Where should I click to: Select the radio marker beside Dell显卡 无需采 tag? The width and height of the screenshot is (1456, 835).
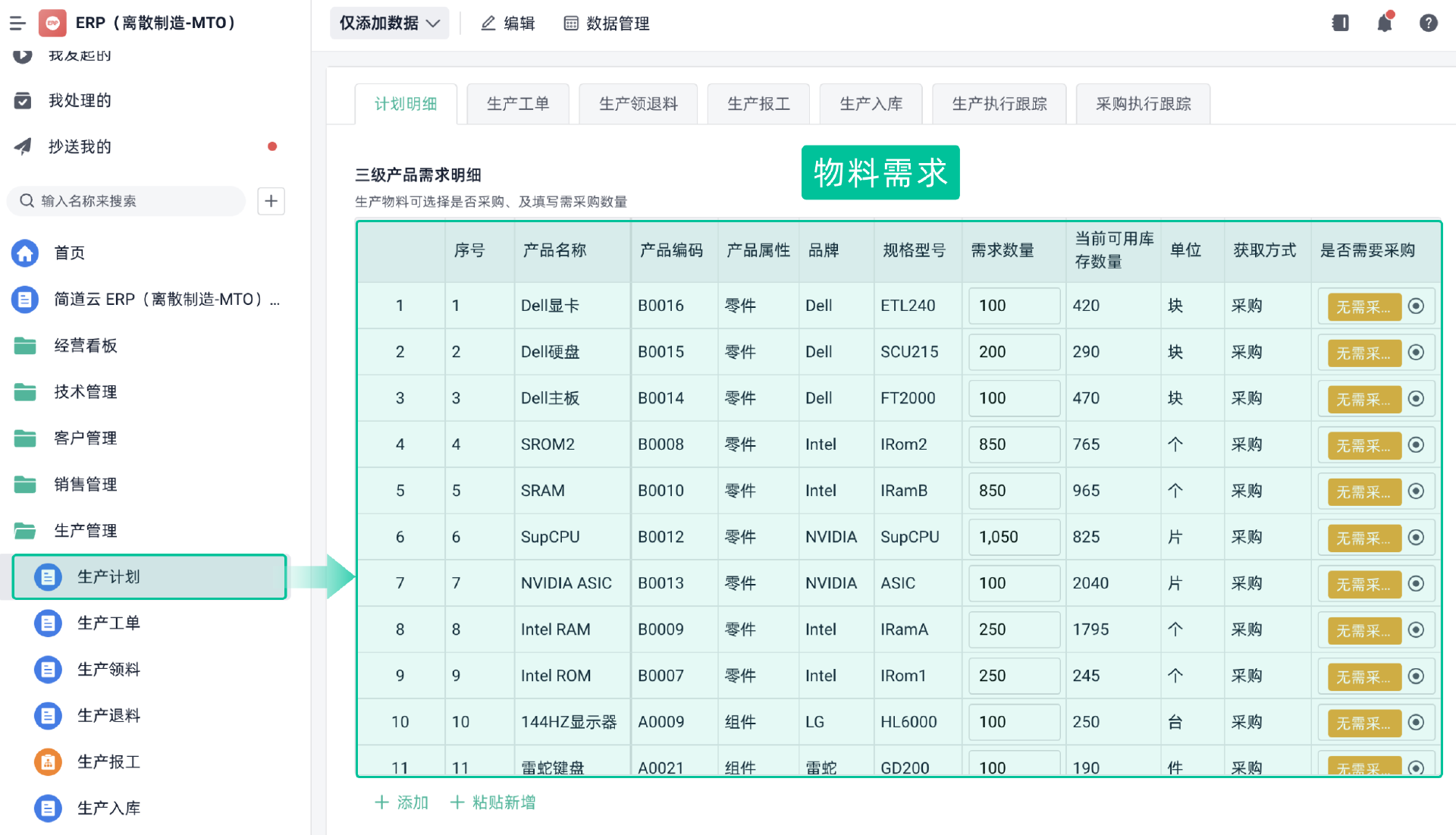(x=1417, y=306)
